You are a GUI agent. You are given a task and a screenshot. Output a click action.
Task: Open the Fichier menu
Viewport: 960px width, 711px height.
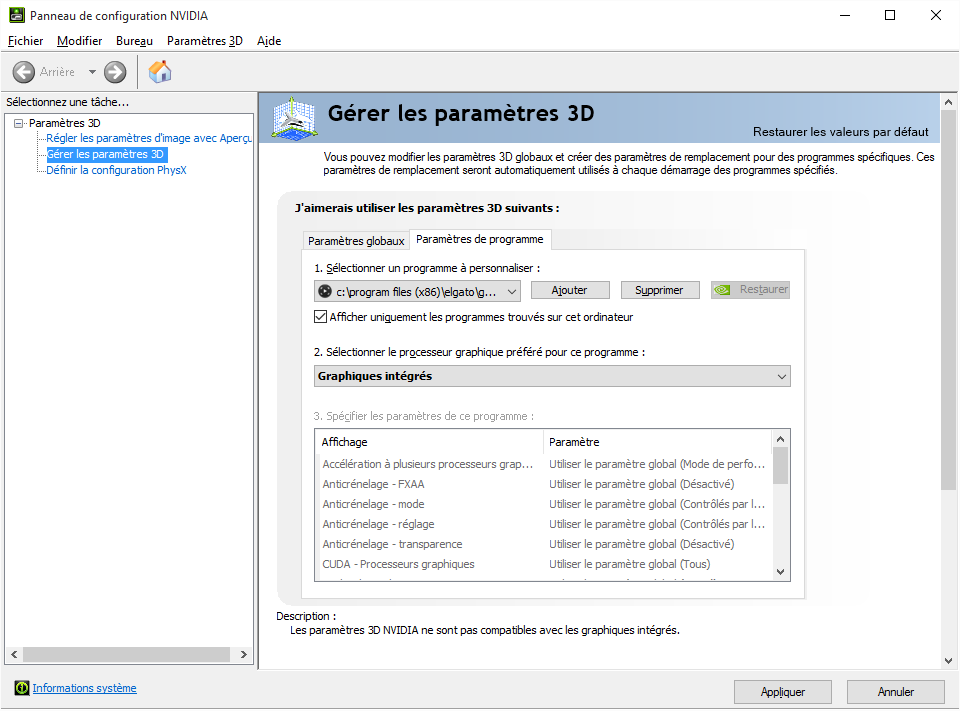[x=26, y=41]
